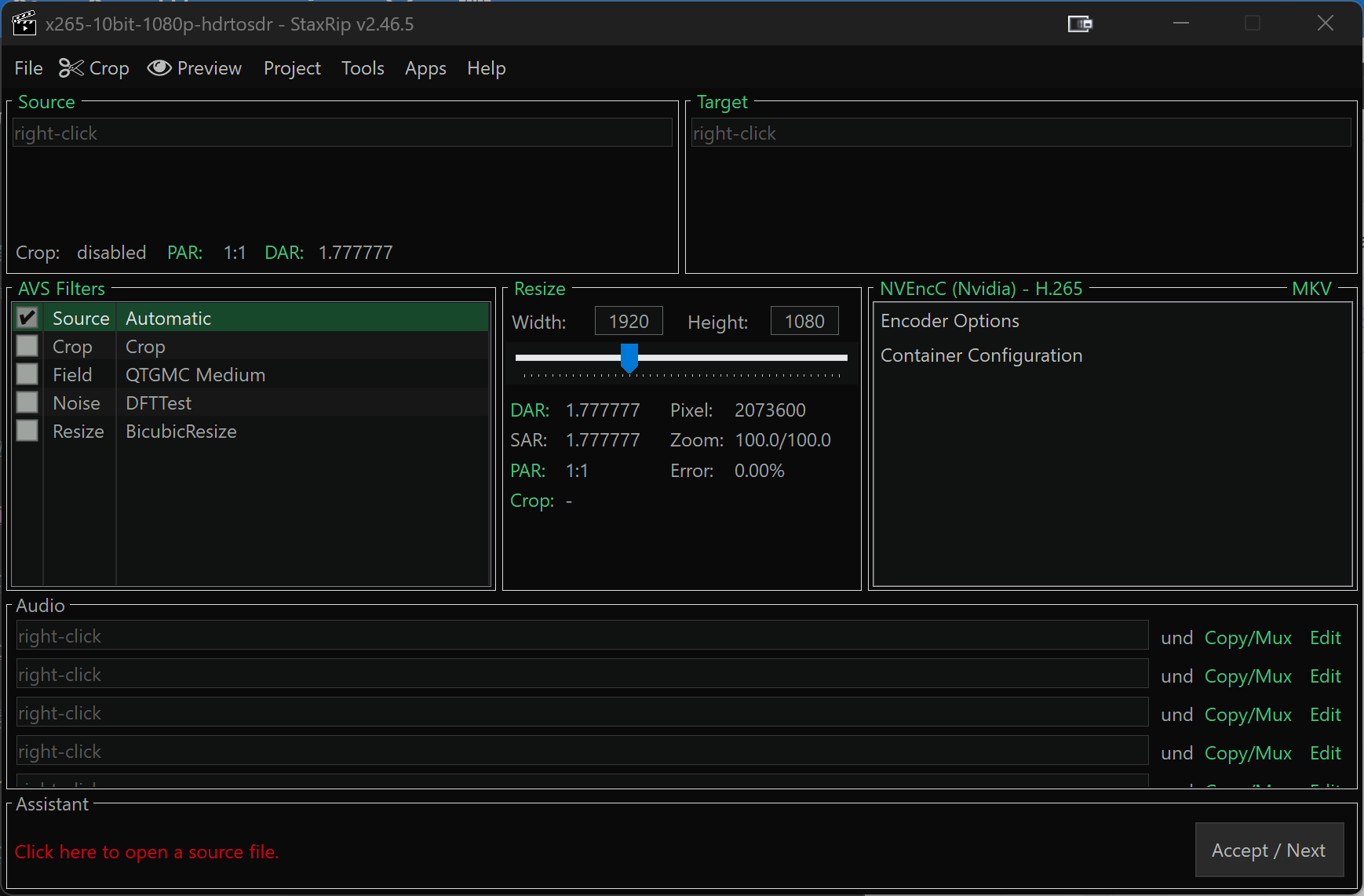The width and height of the screenshot is (1364, 896).
Task: Click the scissors Crop icon in menu bar
Action: pyautogui.click(x=71, y=69)
